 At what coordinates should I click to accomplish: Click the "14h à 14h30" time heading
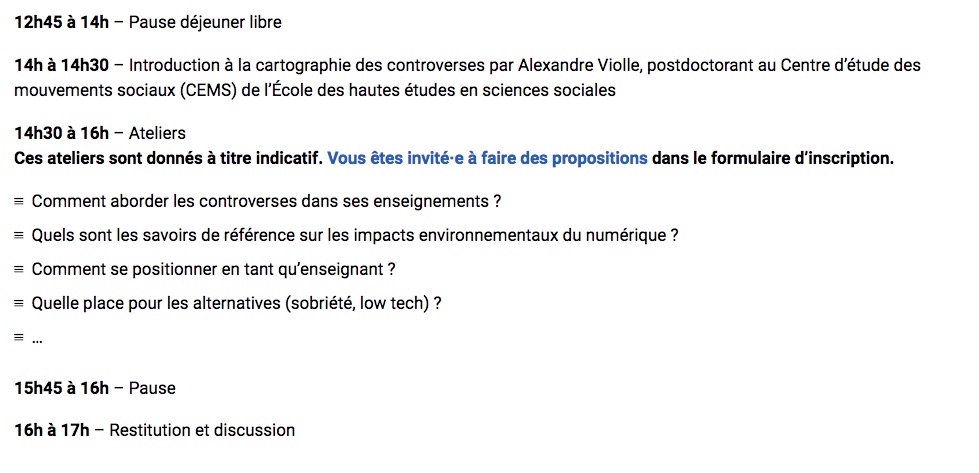[62, 65]
